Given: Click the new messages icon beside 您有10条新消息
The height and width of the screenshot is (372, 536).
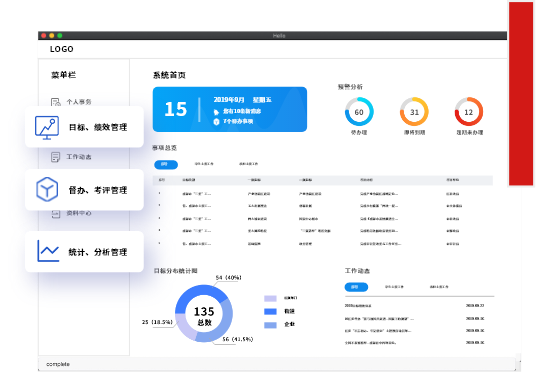Looking at the screenshot, I should [x=216, y=112].
